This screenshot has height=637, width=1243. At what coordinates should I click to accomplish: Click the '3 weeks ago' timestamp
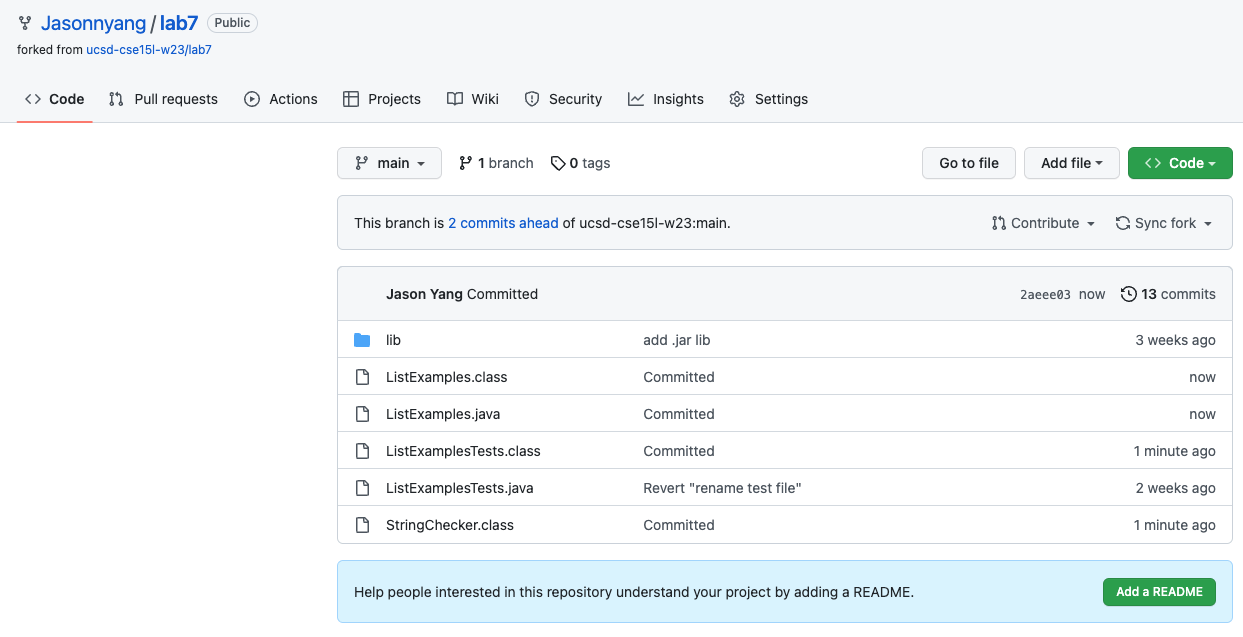pos(1175,340)
